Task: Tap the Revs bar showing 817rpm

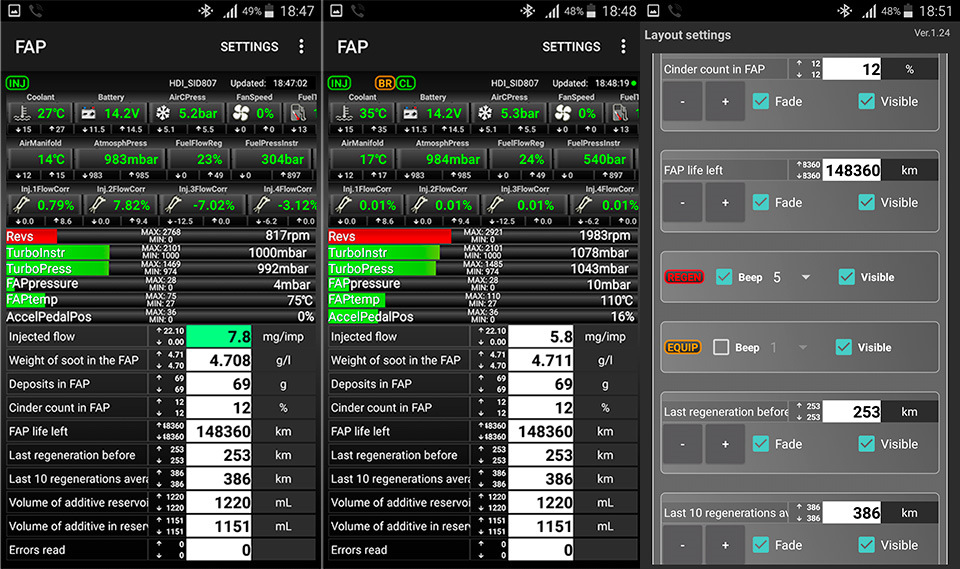Action: point(160,236)
